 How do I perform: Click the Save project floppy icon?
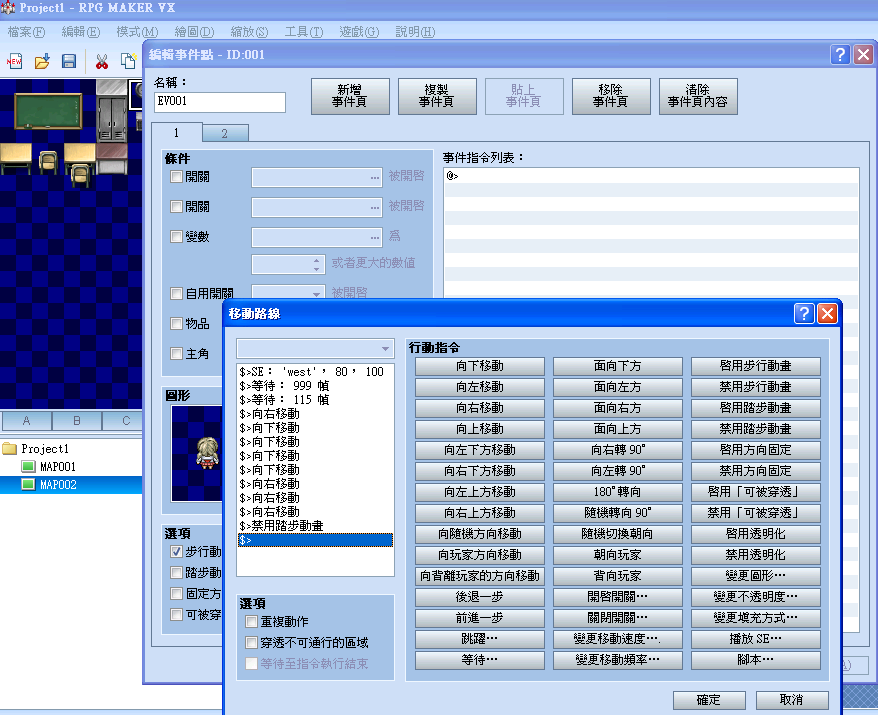click(69, 61)
